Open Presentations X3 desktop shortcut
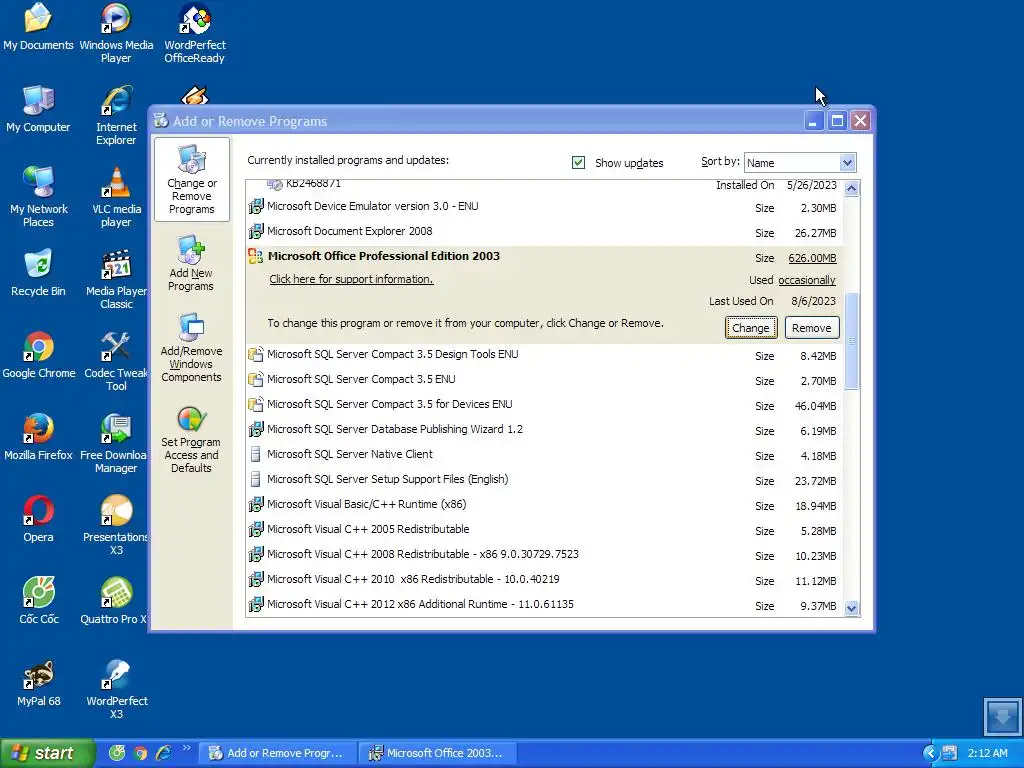This screenshot has width=1024, height=768. click(116, 526)
